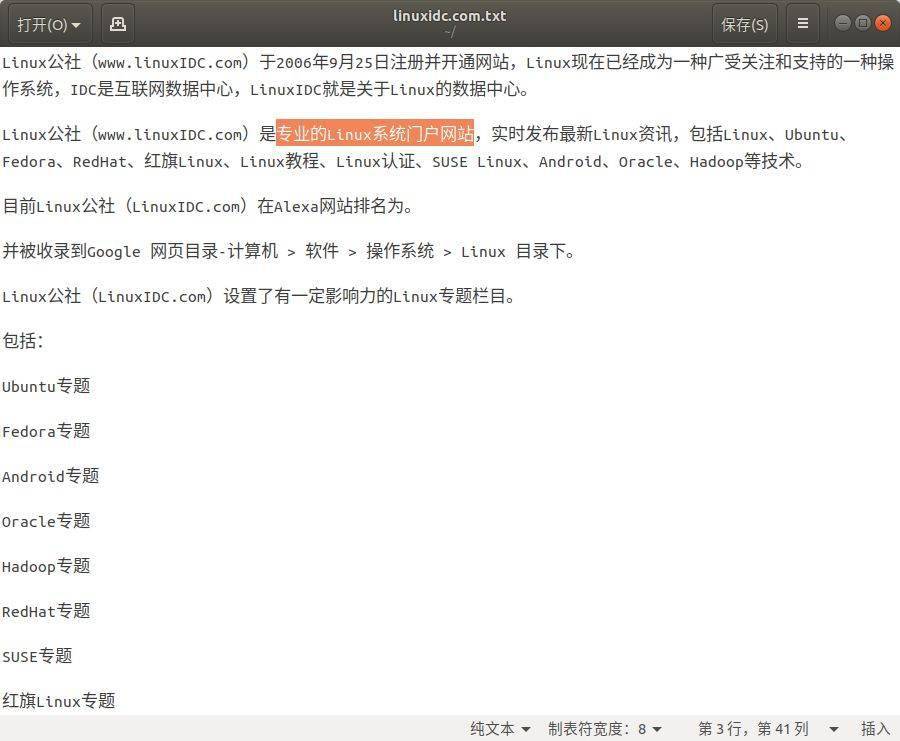Maximize the gedit window

coord(863,23)
